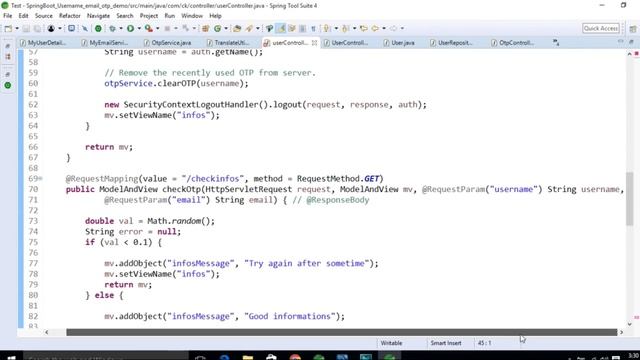Click the Smart Insert status bar entry
Image resolution: width=640 pixels, height=360 pixels.
click(446, 343)
